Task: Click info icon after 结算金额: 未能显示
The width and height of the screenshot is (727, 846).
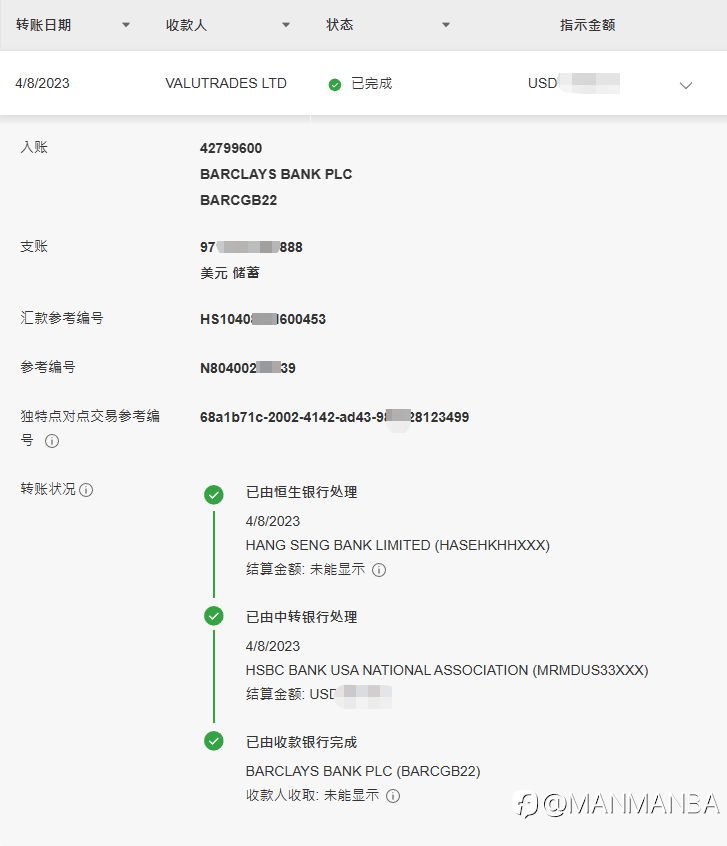Action: (379, 570)
